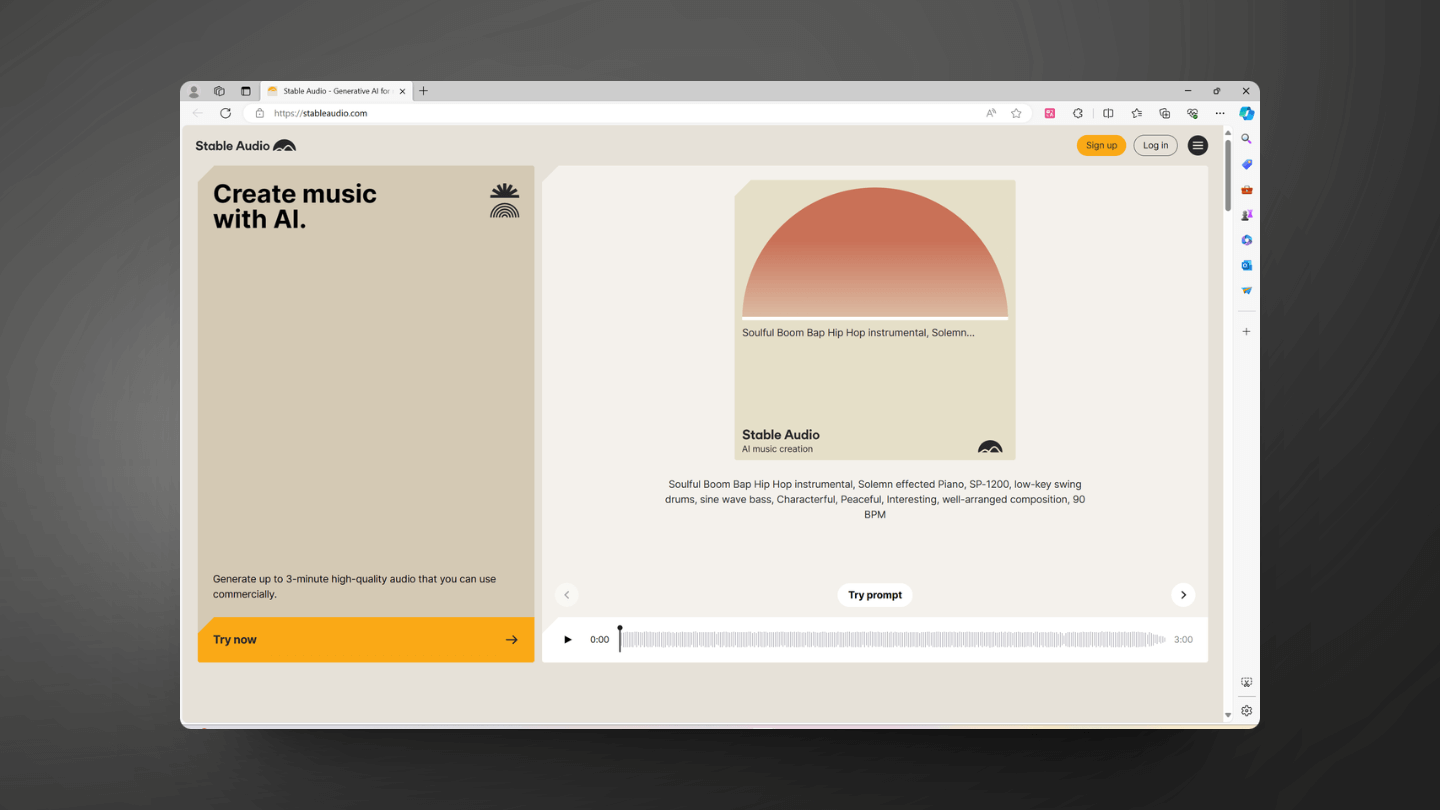Click the Sign up button
Image resolution: width=1440 pixels, height=810 pixels.
coord(1101,146)
